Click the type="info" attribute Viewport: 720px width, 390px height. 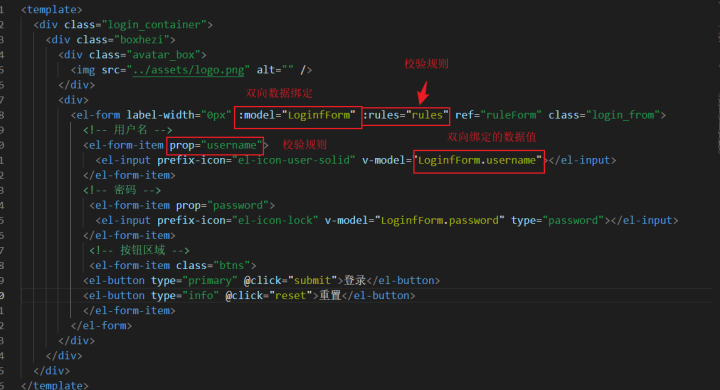(185, 295)
